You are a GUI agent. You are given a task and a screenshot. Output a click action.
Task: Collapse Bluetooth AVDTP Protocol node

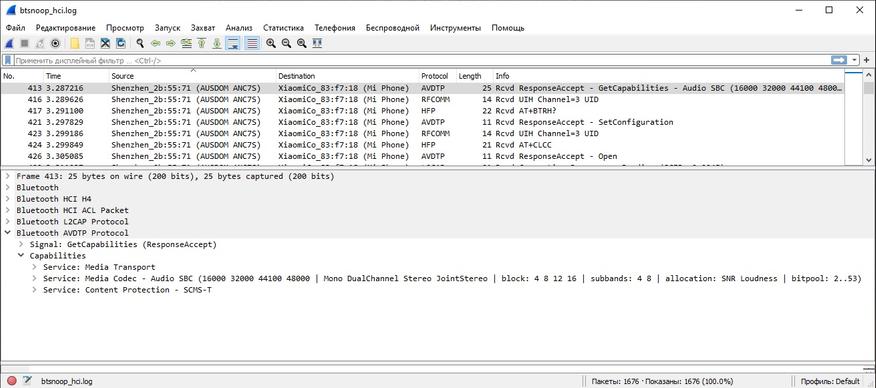click(x=7, y=233)
